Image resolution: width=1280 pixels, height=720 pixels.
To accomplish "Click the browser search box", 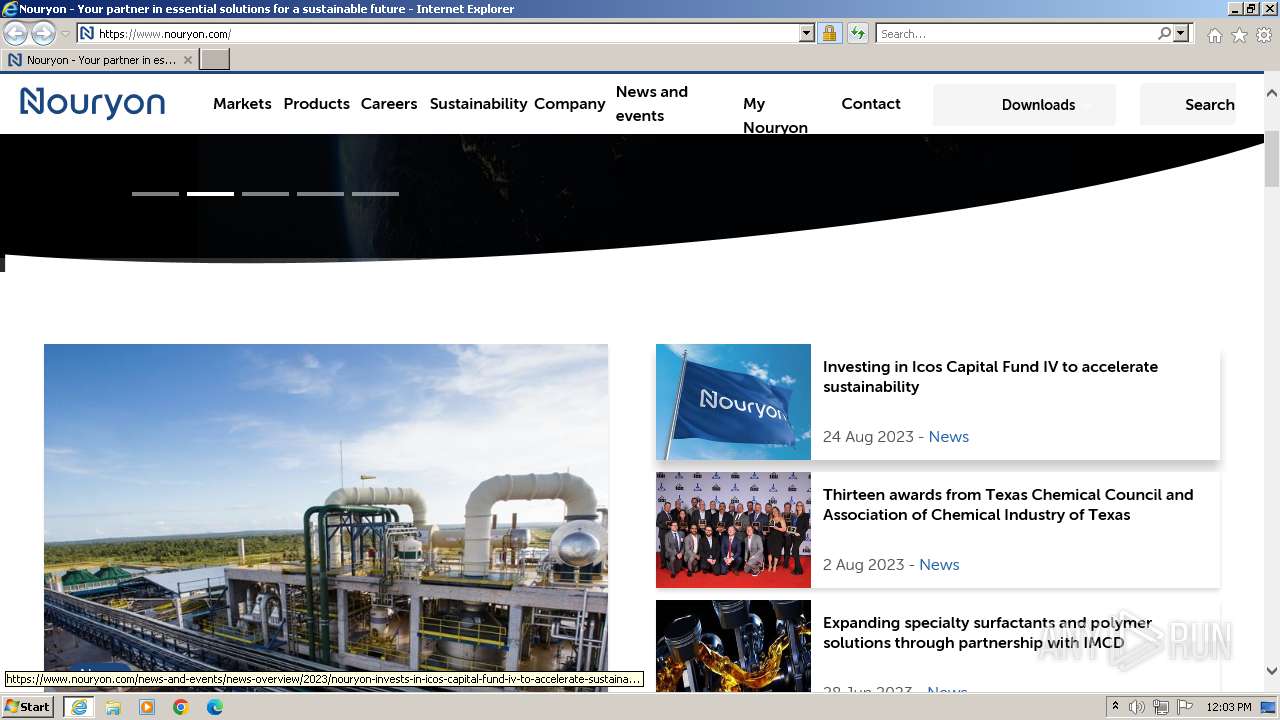I will [x=1015, y=34].
